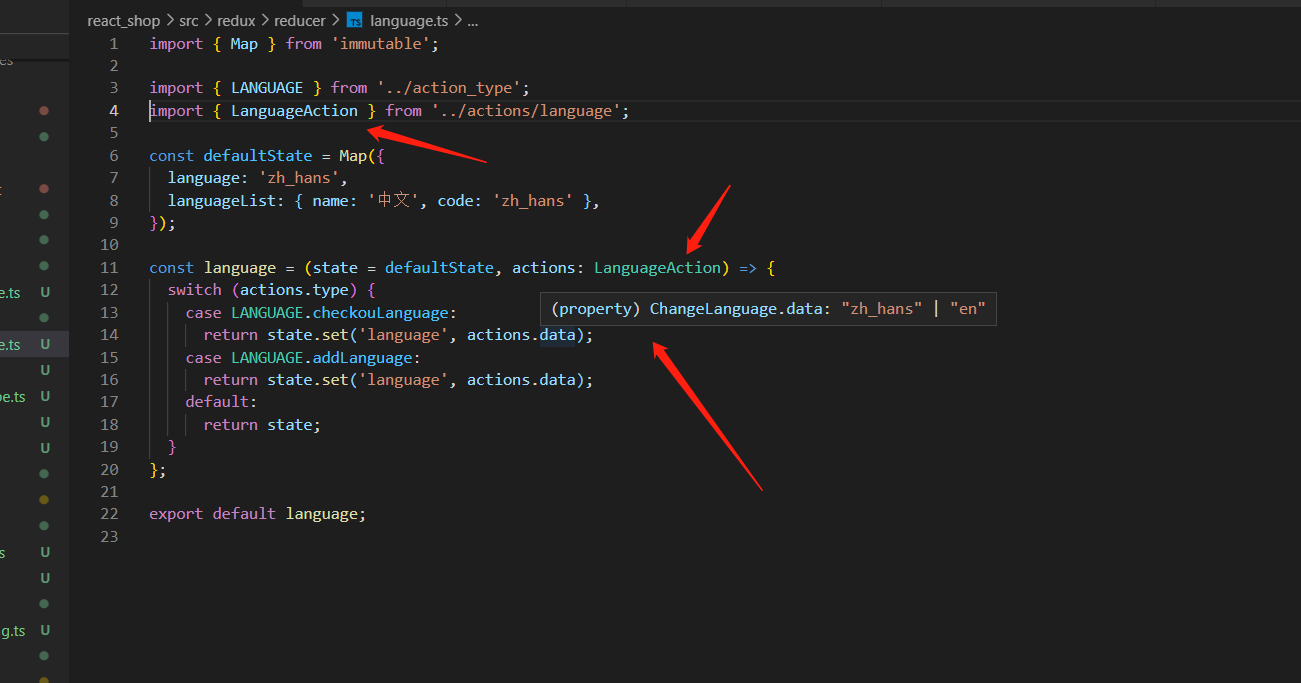The image size is (1301, 683).
Task: Click line number 4 in the gutter
Action: point(113,111)
